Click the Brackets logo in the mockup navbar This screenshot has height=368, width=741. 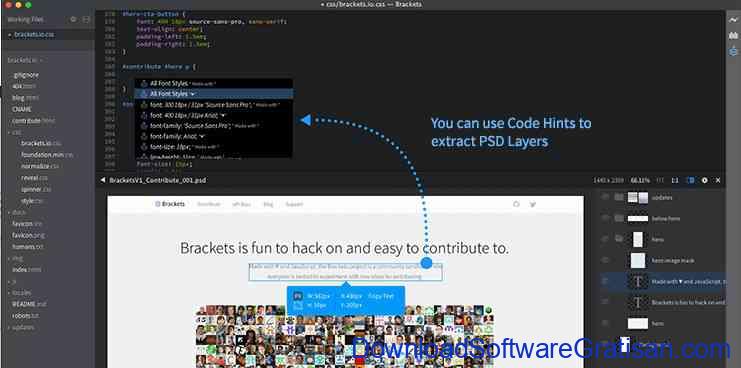(170, 204)
